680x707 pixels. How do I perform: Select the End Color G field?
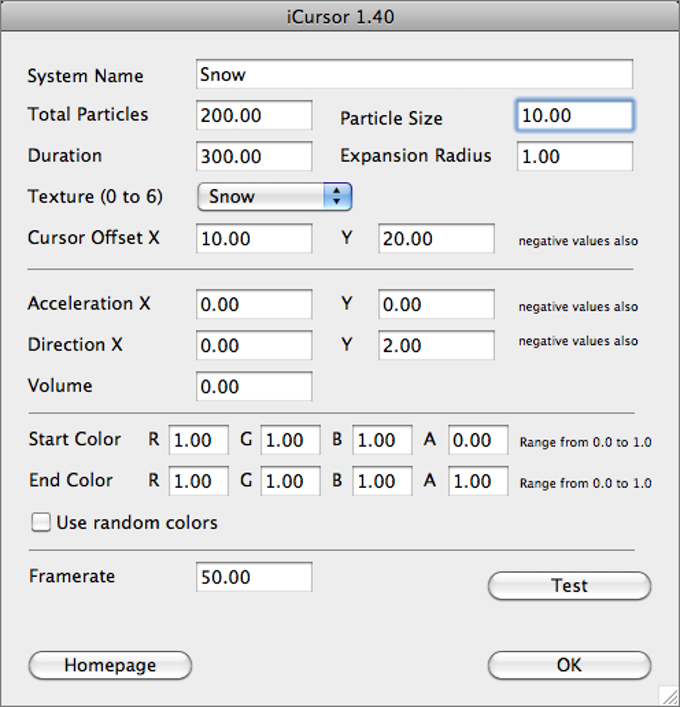pyautogui.click(x=290, y=481)
